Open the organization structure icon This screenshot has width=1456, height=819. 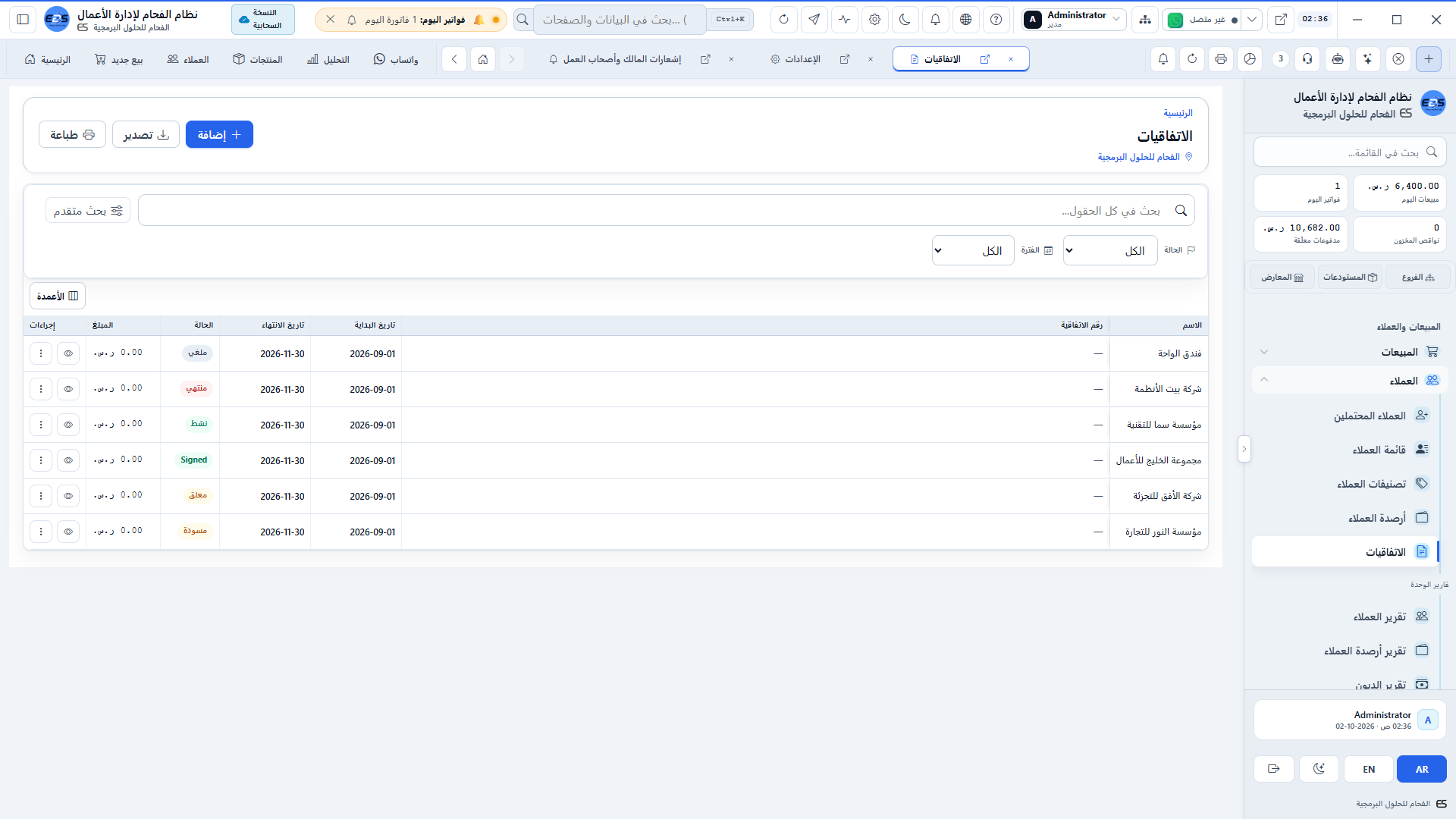pyautogui.click(x=1145, y=20)
